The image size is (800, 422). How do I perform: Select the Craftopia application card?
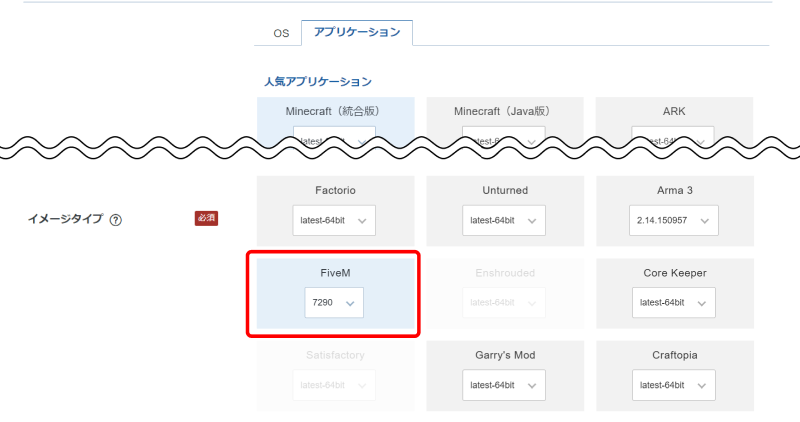675,376
